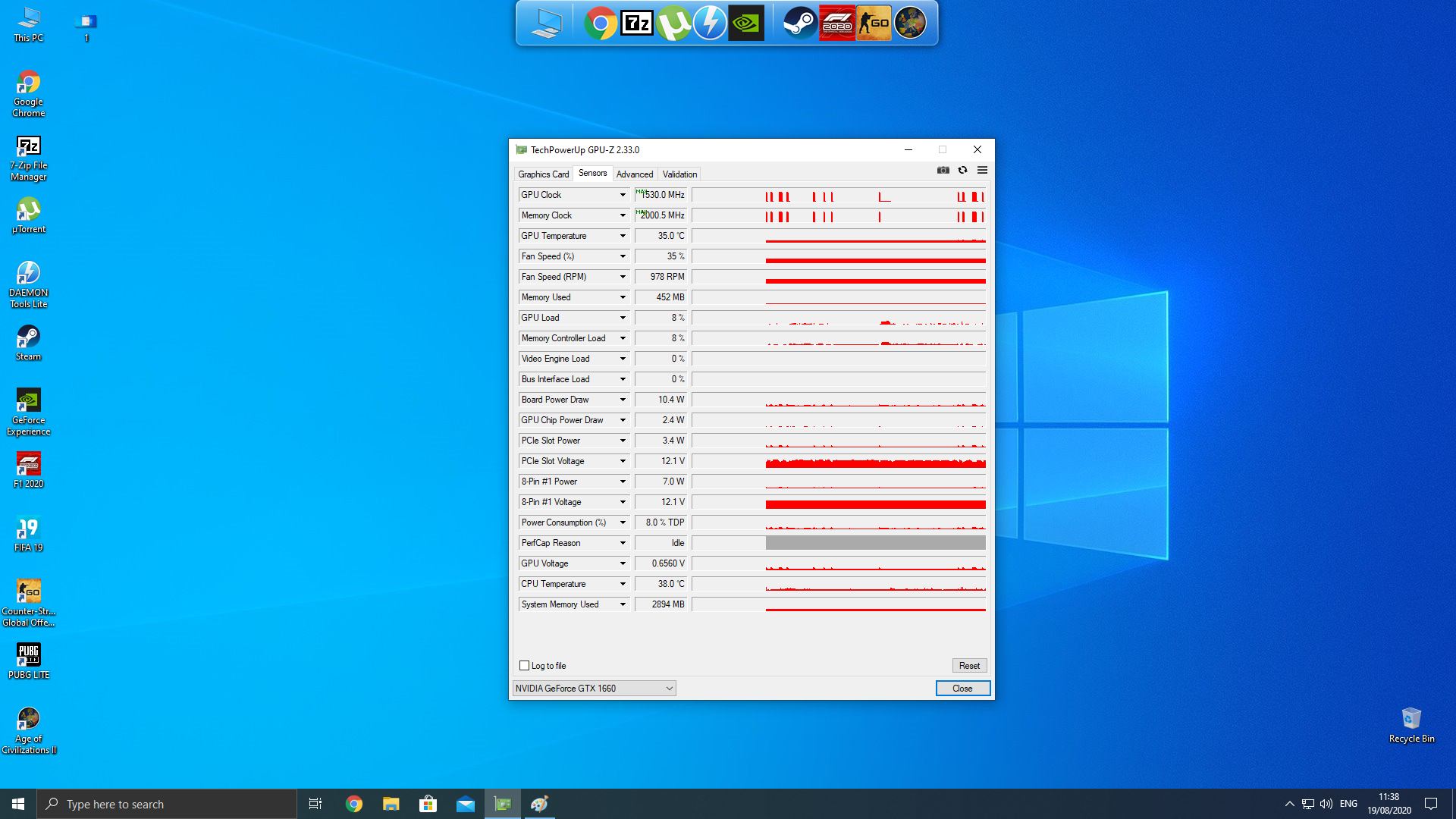Open GeForce Experience from the top dock
1456x819 pixels.
pos(746,24)
